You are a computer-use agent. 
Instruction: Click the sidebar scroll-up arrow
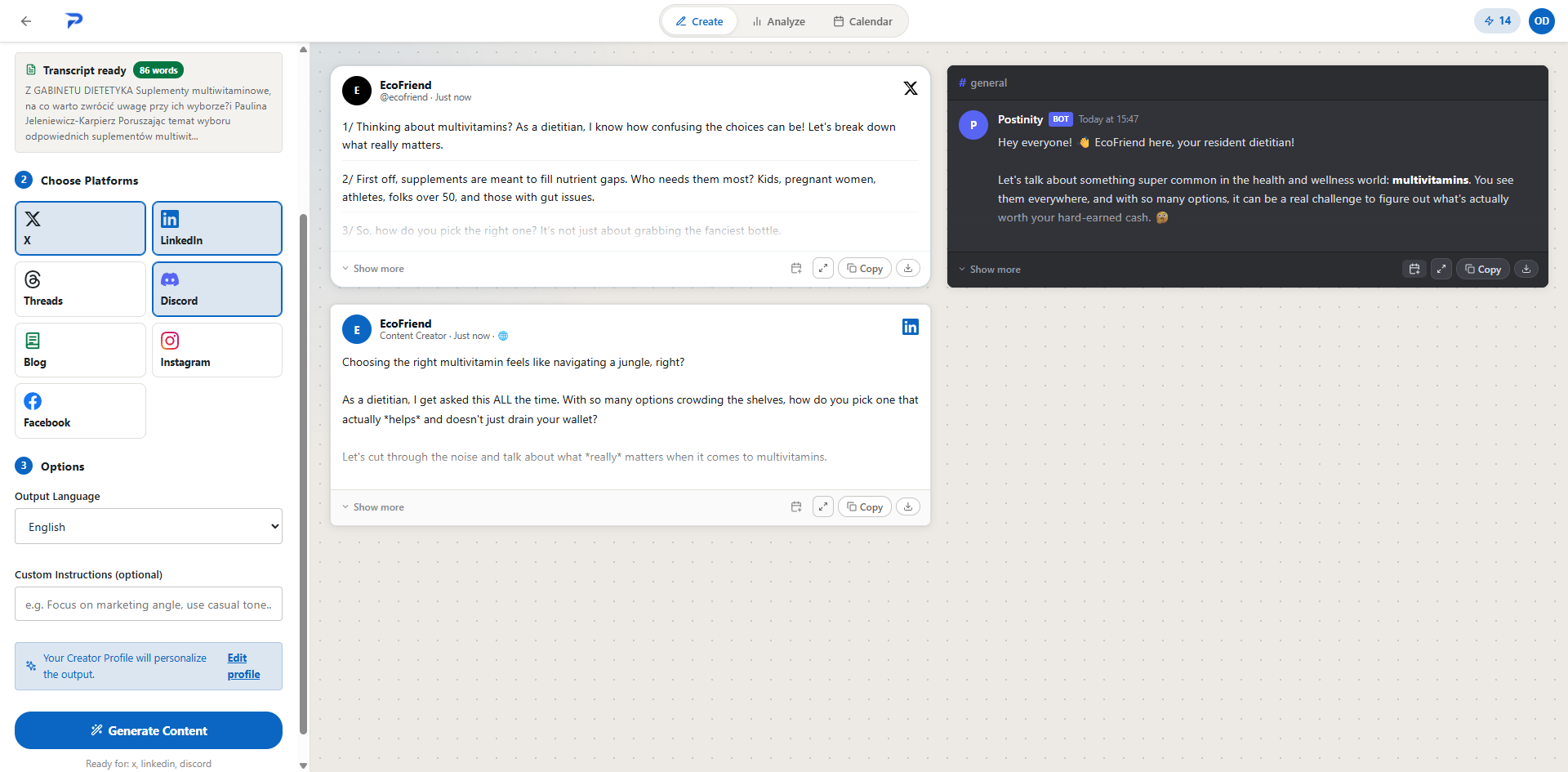pos(304,49)
